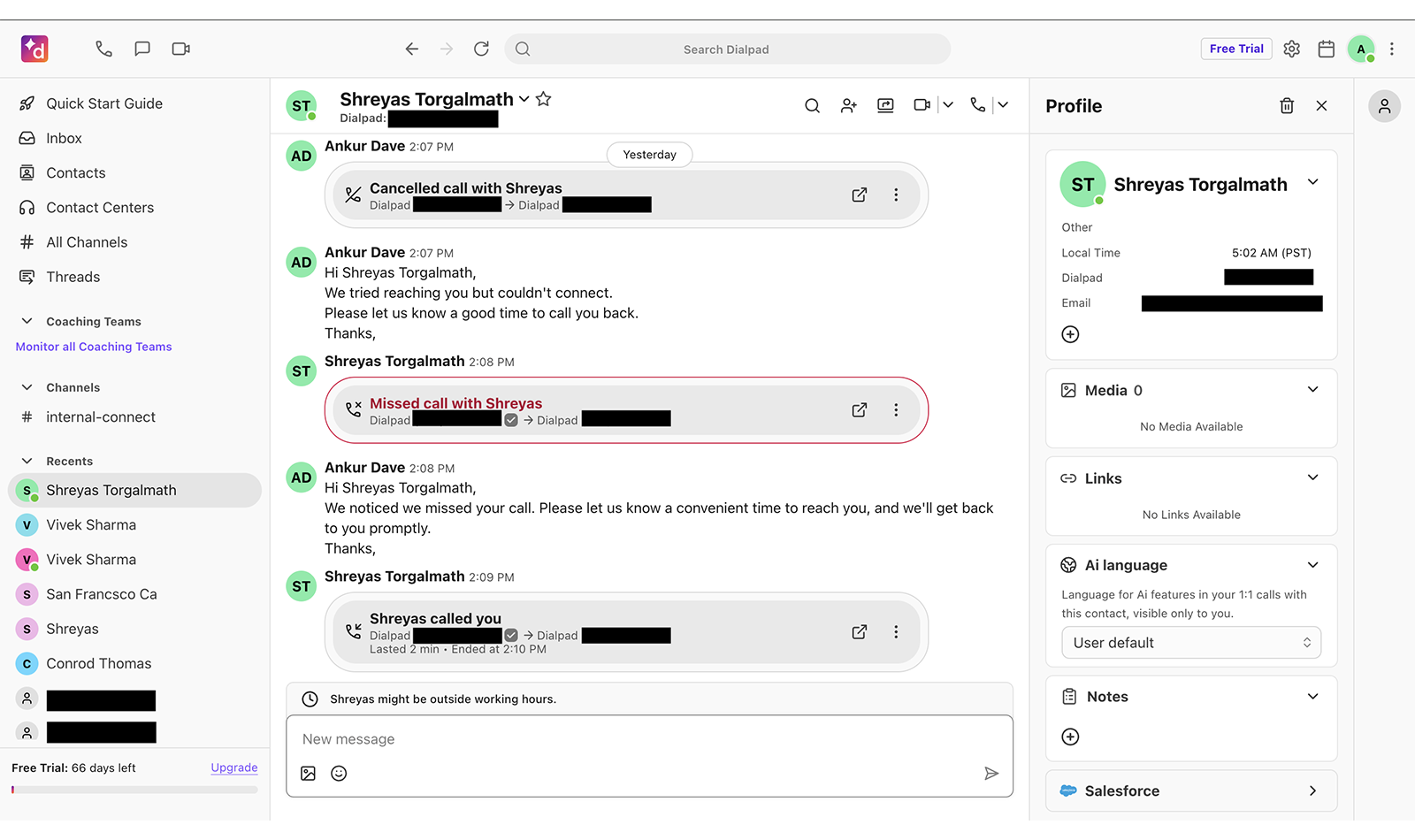Collapse the Links section
Screen dimensions: 1415x840
(1313, 478)
